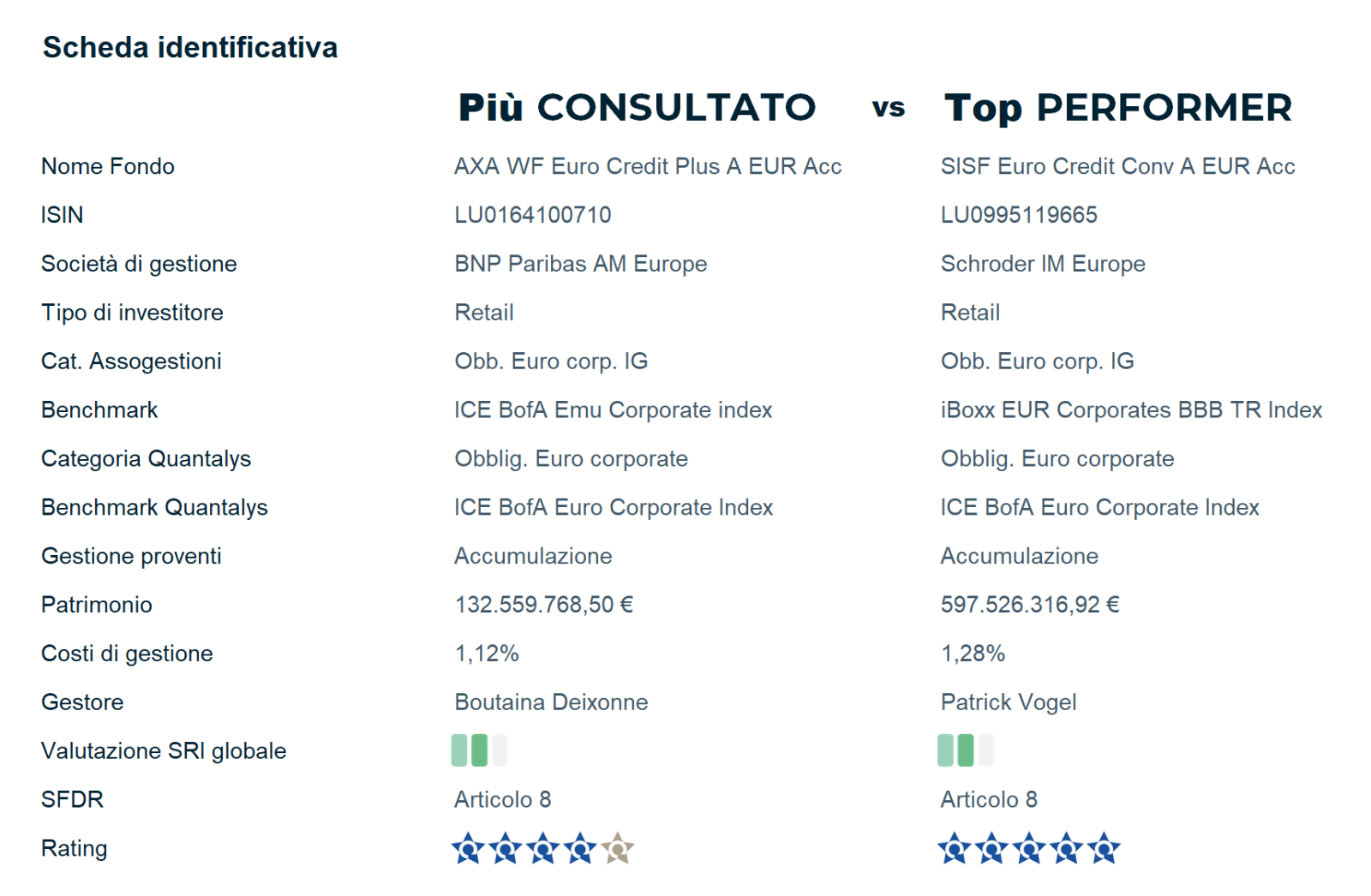Screen dimensions: 1371x896
Task: Click the Top PERFORMER column heading
Action: 1118,109
